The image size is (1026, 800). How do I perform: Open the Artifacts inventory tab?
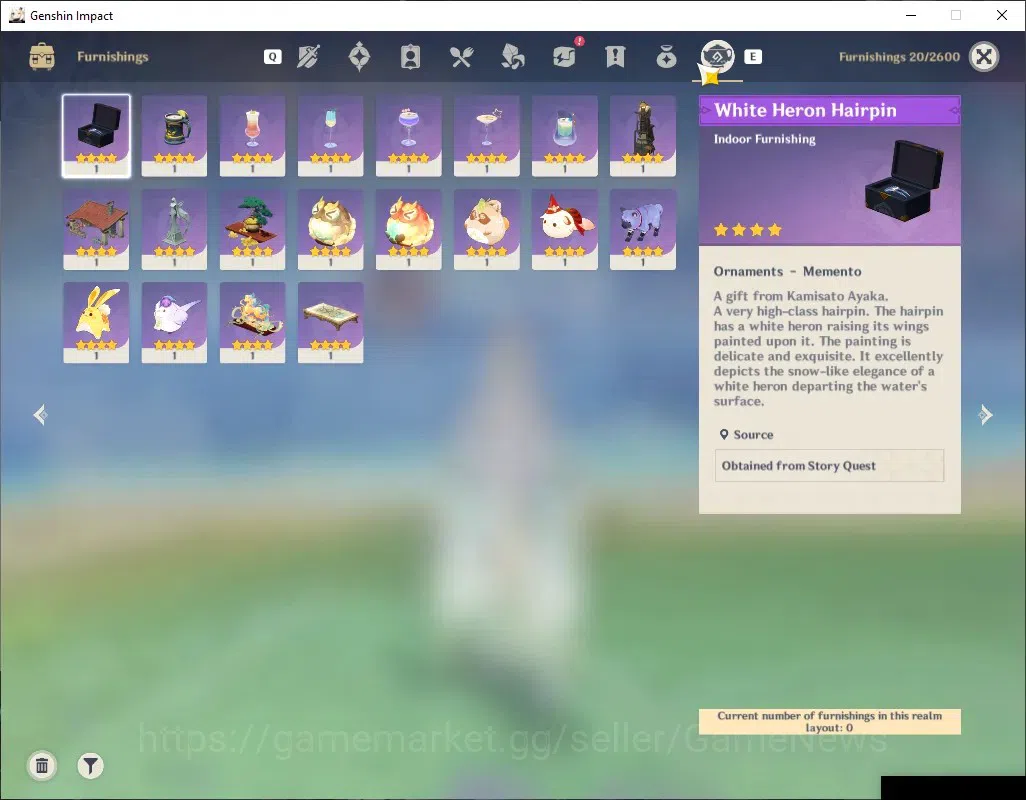click(x=359, y=56)
